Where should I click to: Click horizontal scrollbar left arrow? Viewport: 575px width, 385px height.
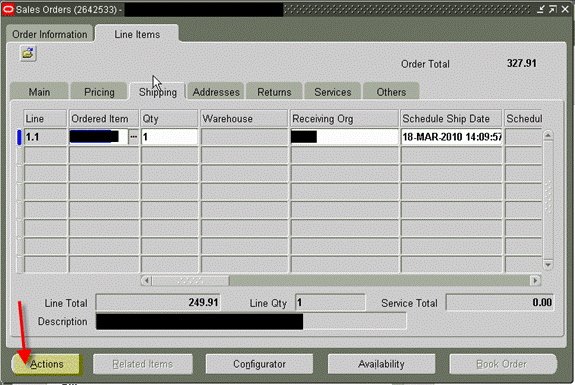click(146, 281)
